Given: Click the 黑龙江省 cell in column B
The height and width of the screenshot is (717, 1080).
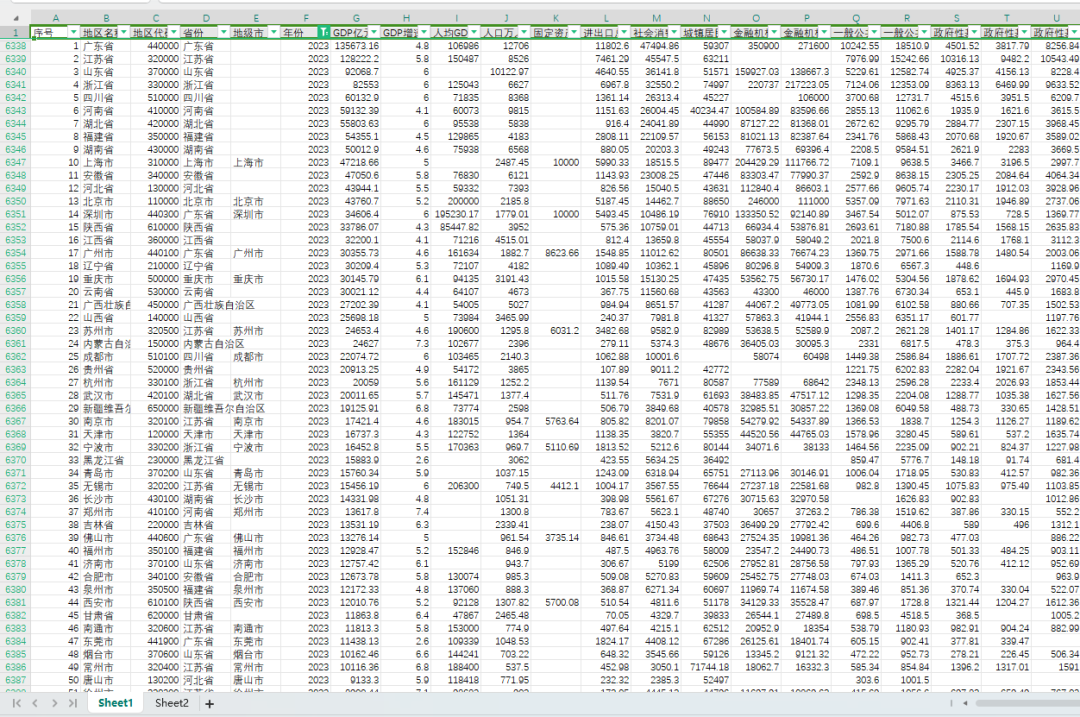Looking at the screenshot, I should point(105,459).
